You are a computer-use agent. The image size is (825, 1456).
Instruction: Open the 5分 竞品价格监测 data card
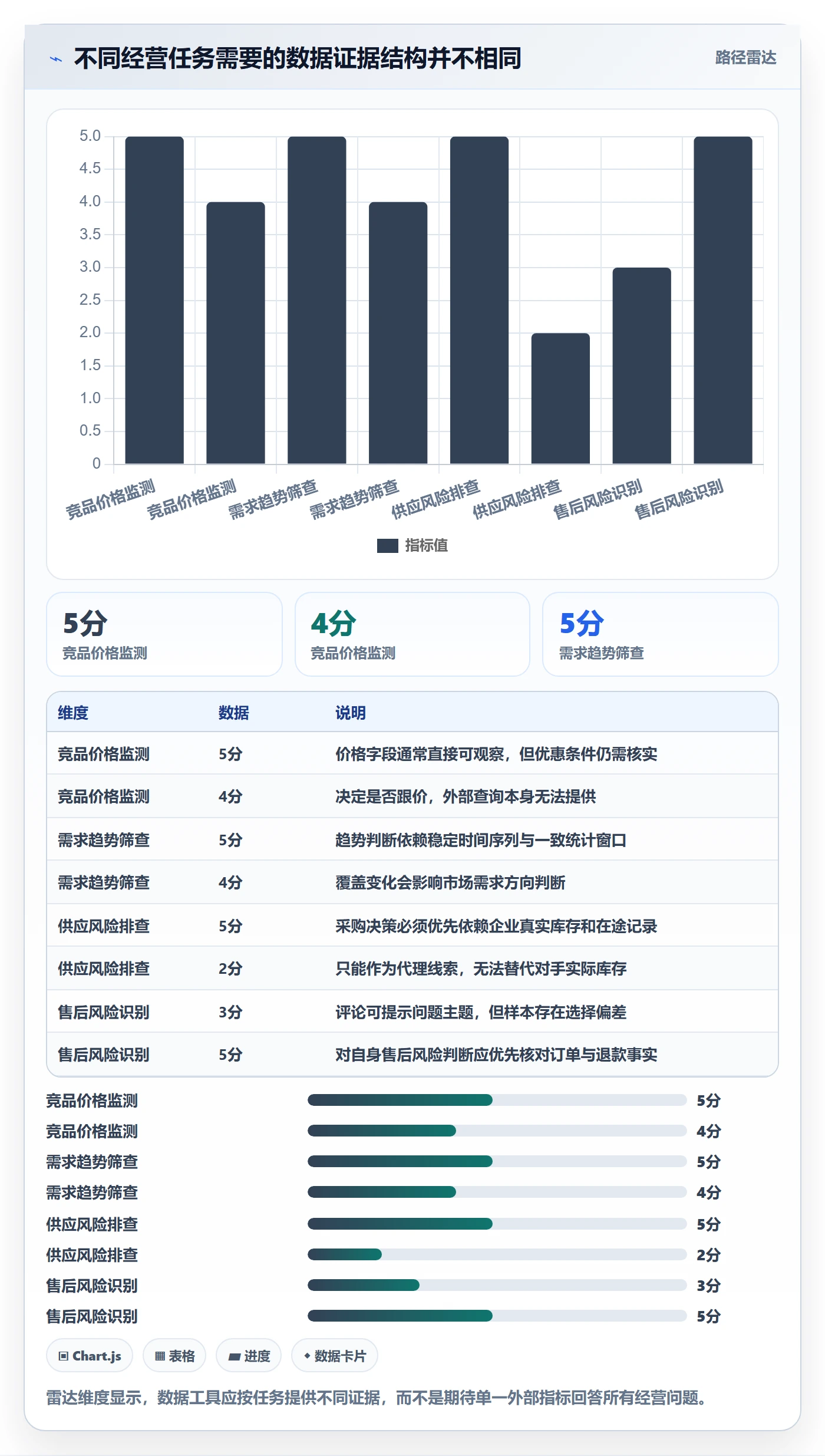coord(164,634)
